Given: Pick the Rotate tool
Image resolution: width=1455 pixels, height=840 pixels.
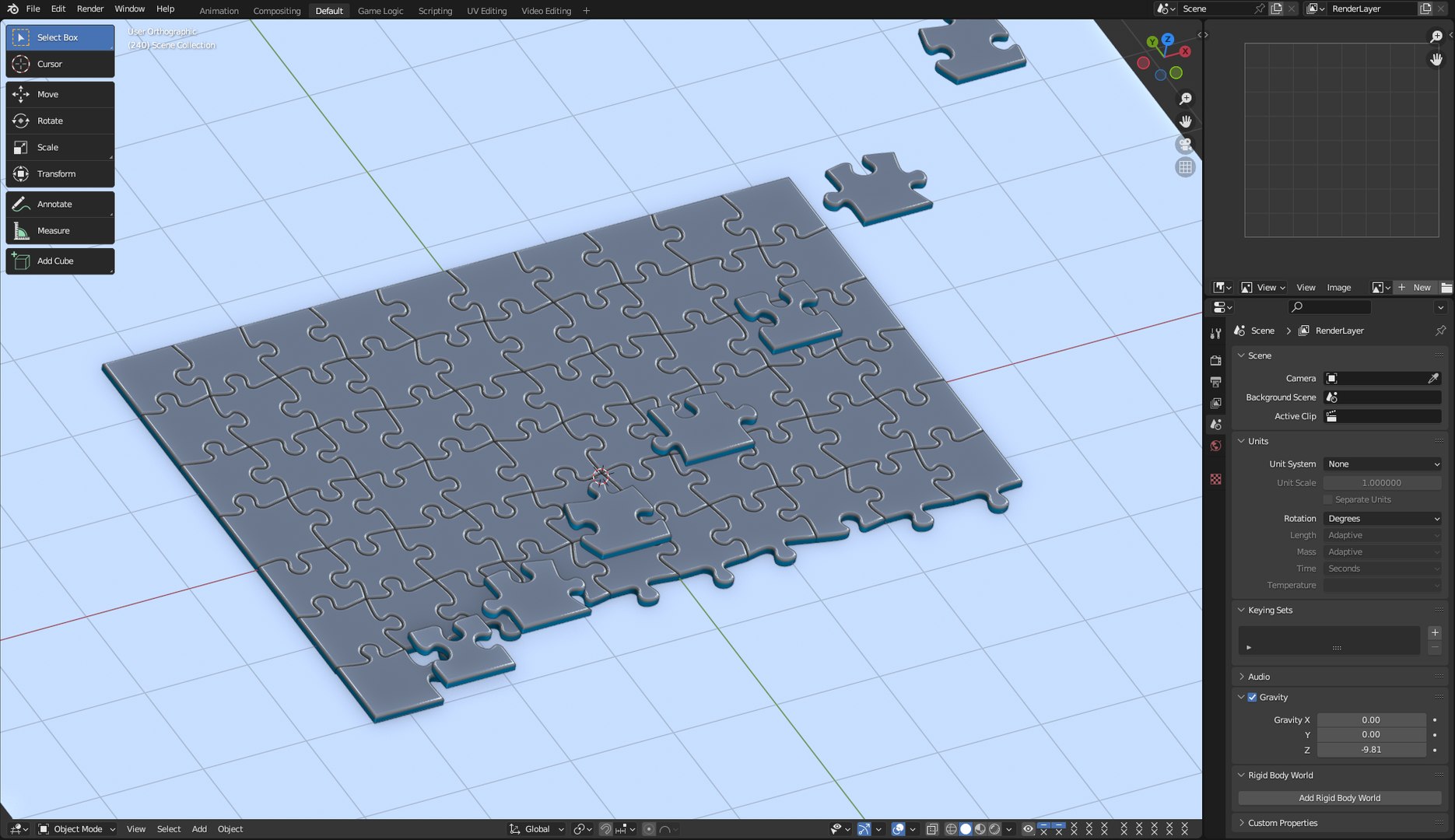Looking at the screenshot, I should 60,121.
